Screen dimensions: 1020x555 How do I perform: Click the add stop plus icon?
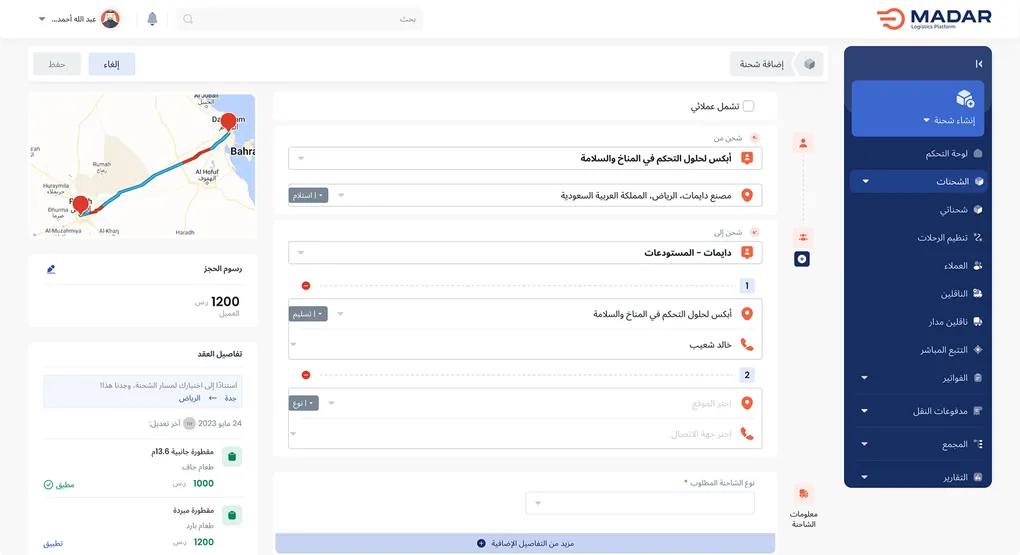(x=802, y=259)
